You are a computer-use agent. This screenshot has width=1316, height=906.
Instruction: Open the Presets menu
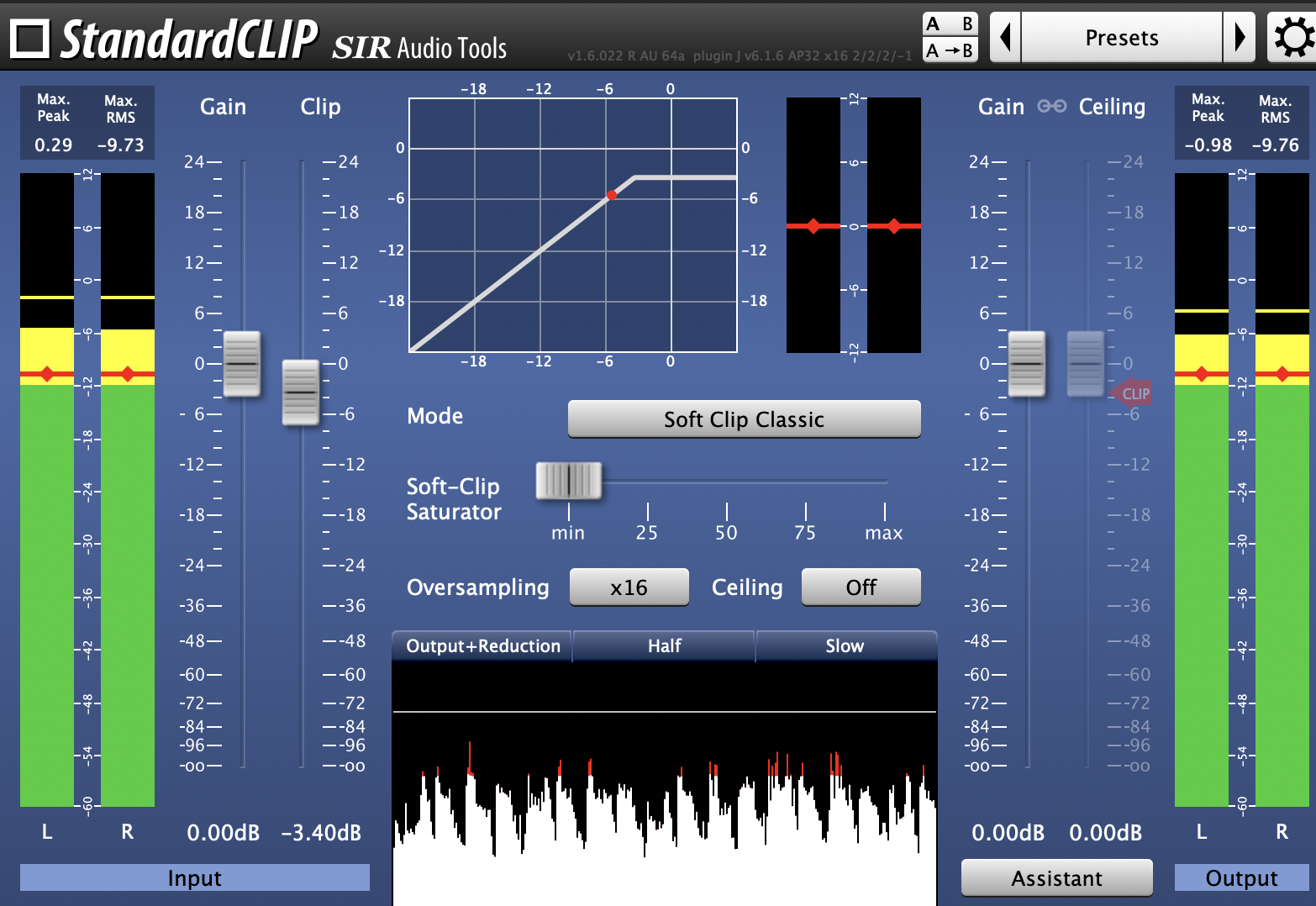1122,37
